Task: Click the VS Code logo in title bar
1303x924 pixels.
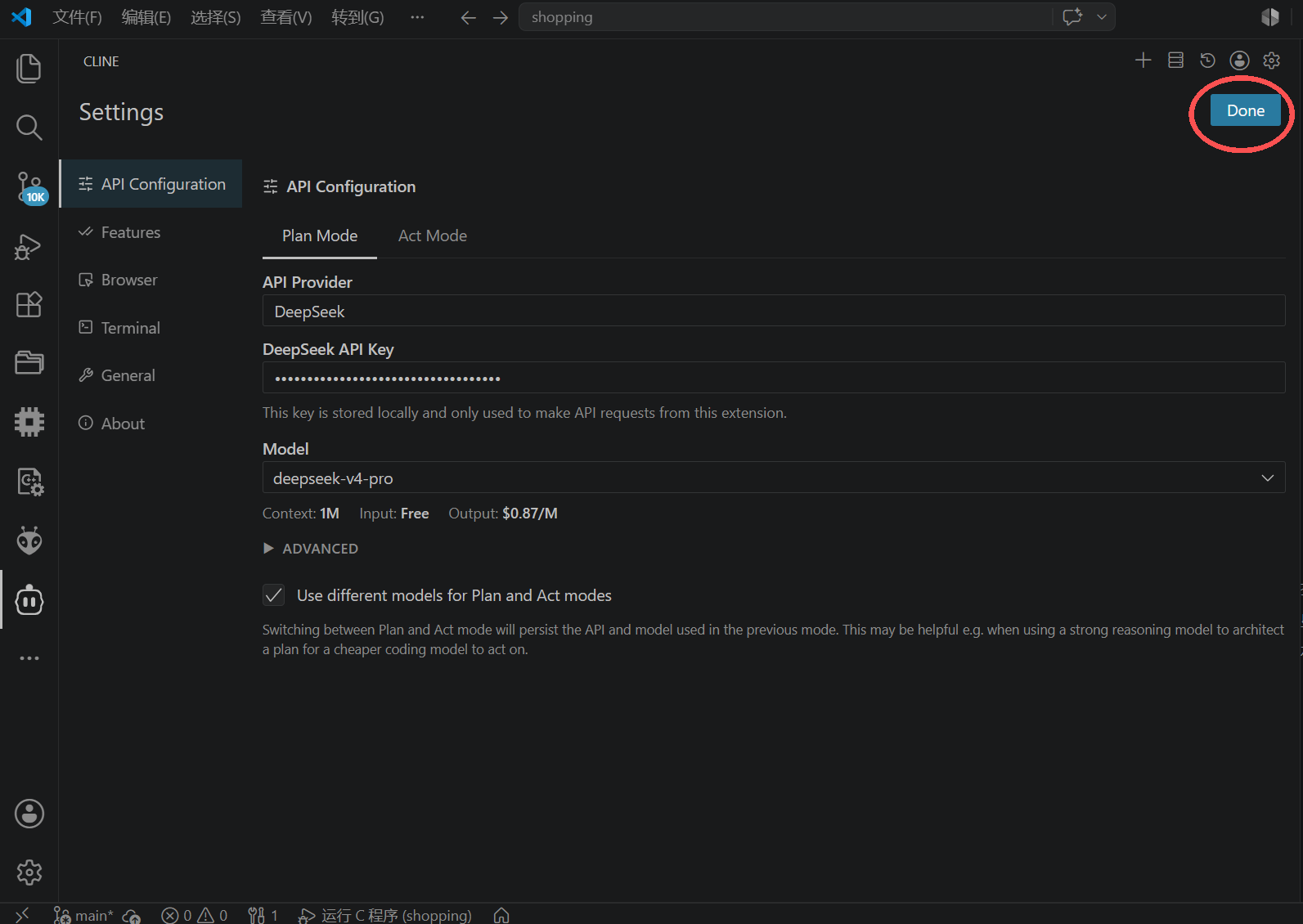Action: 22,17
